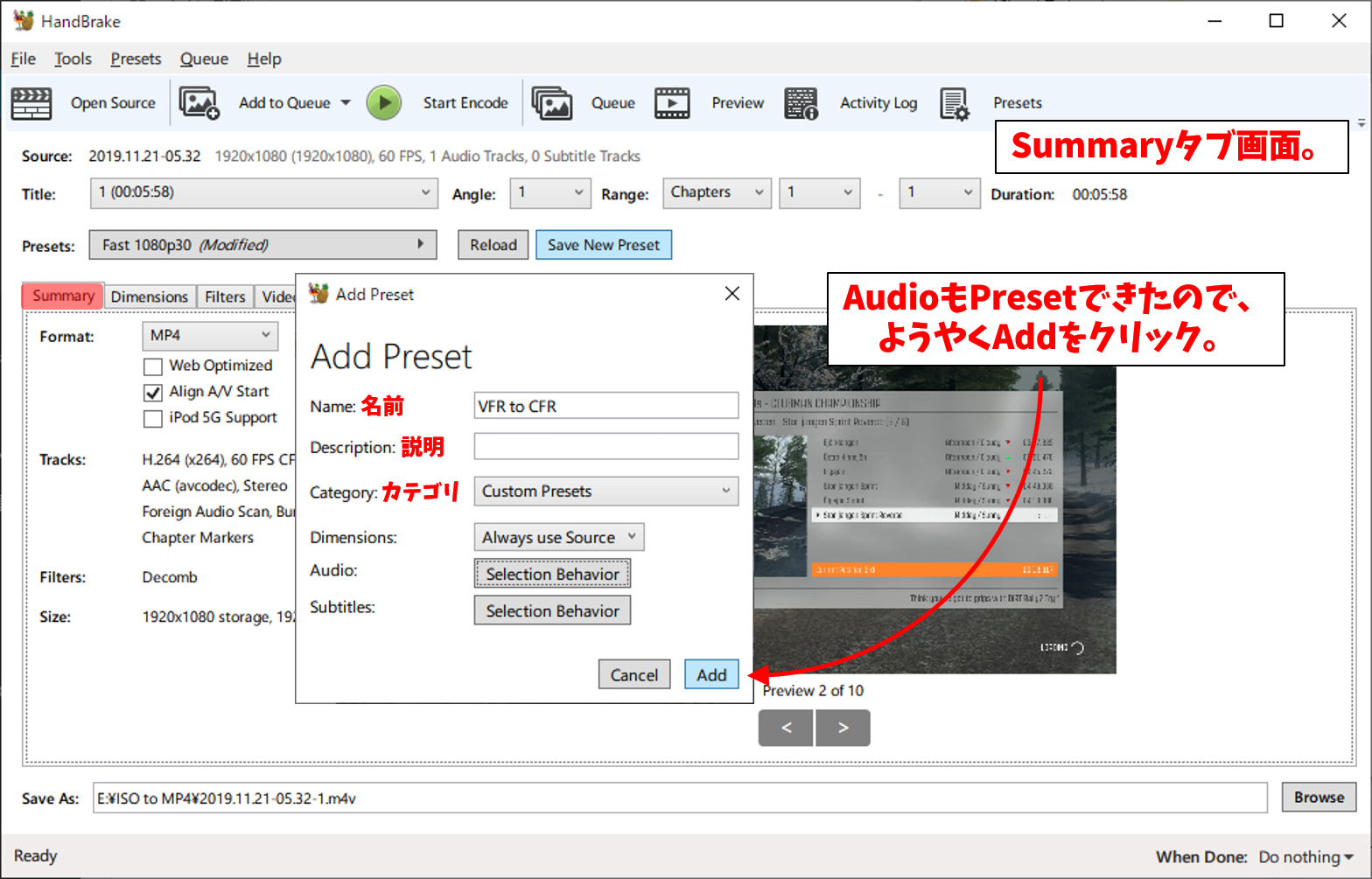Viewport: 1372px width, 879px height.
Task: Open the Dimensions Always use Source dropdown
Action: point(559,537)
